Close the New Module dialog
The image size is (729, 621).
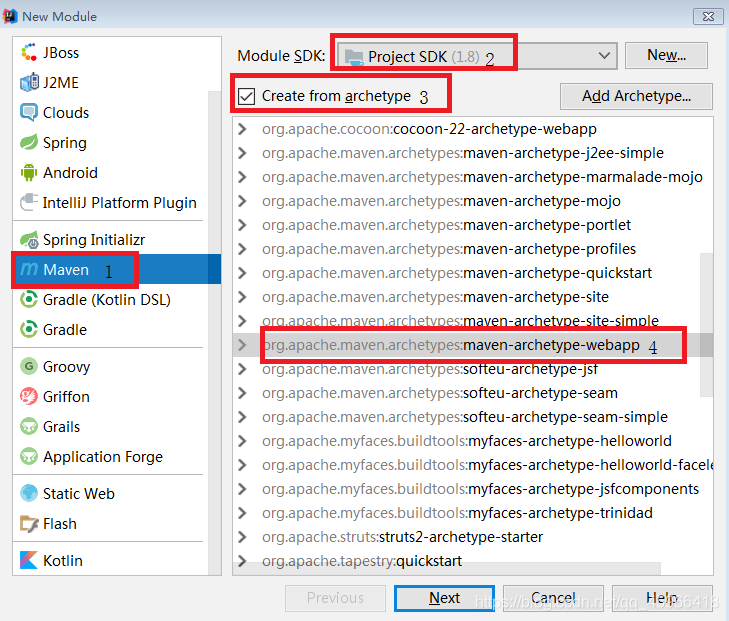coord(708,17)
